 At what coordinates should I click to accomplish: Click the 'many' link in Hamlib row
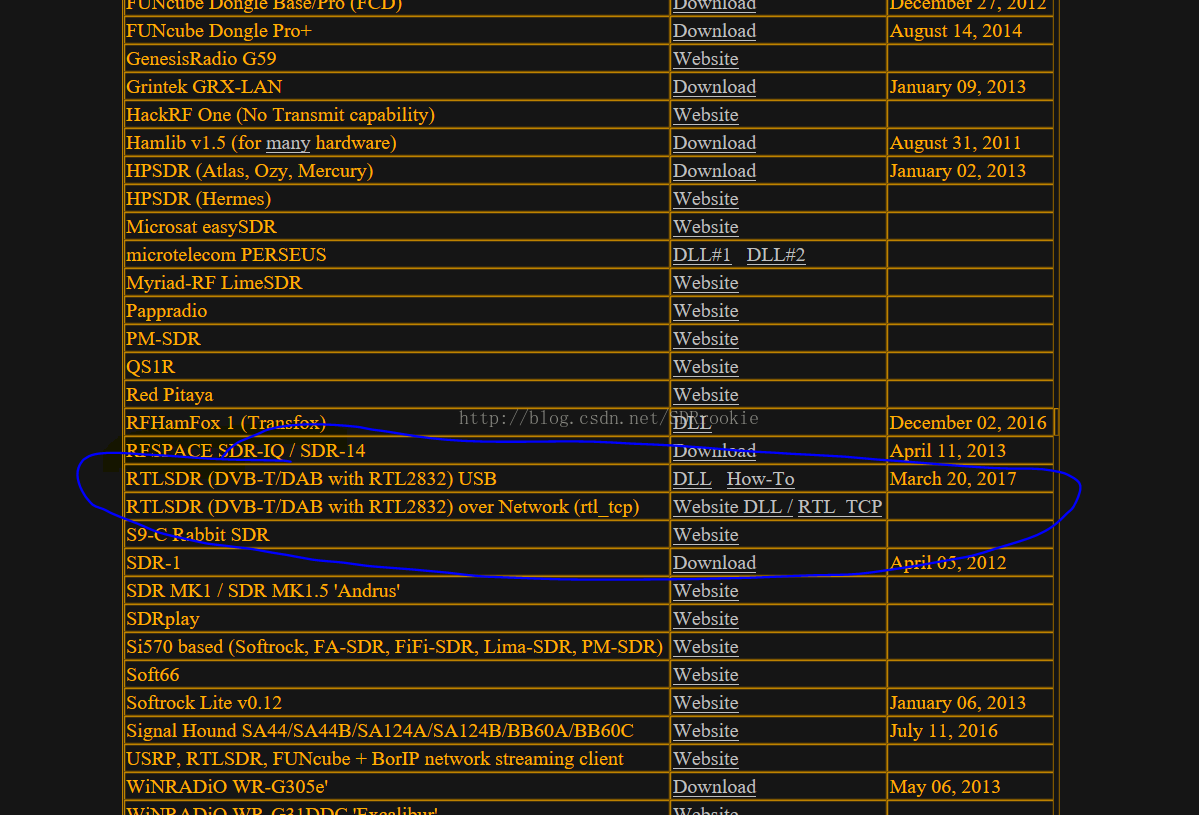click(288, 143)
